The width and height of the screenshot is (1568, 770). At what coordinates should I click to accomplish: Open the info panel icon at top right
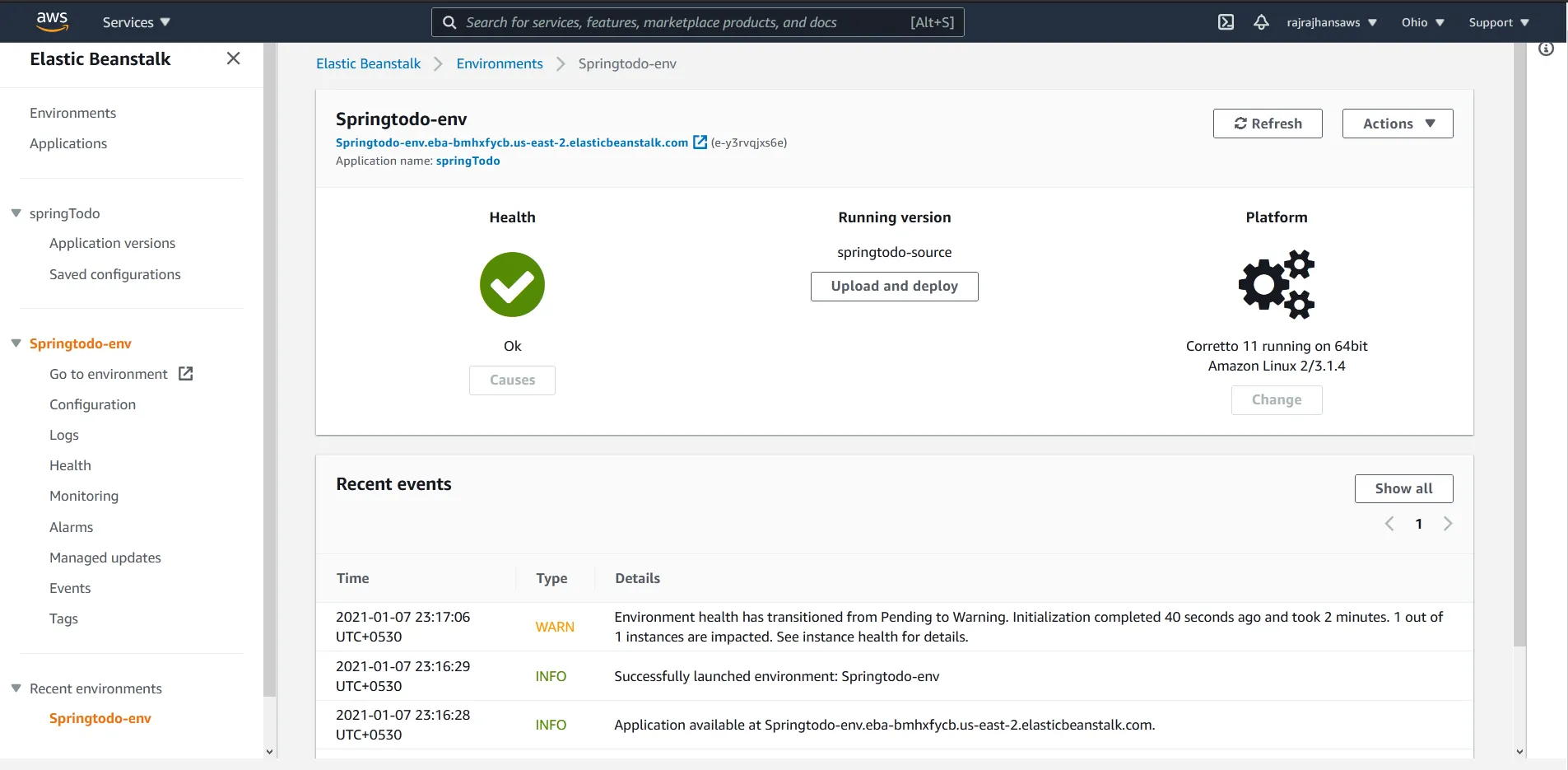(1547, 49)
